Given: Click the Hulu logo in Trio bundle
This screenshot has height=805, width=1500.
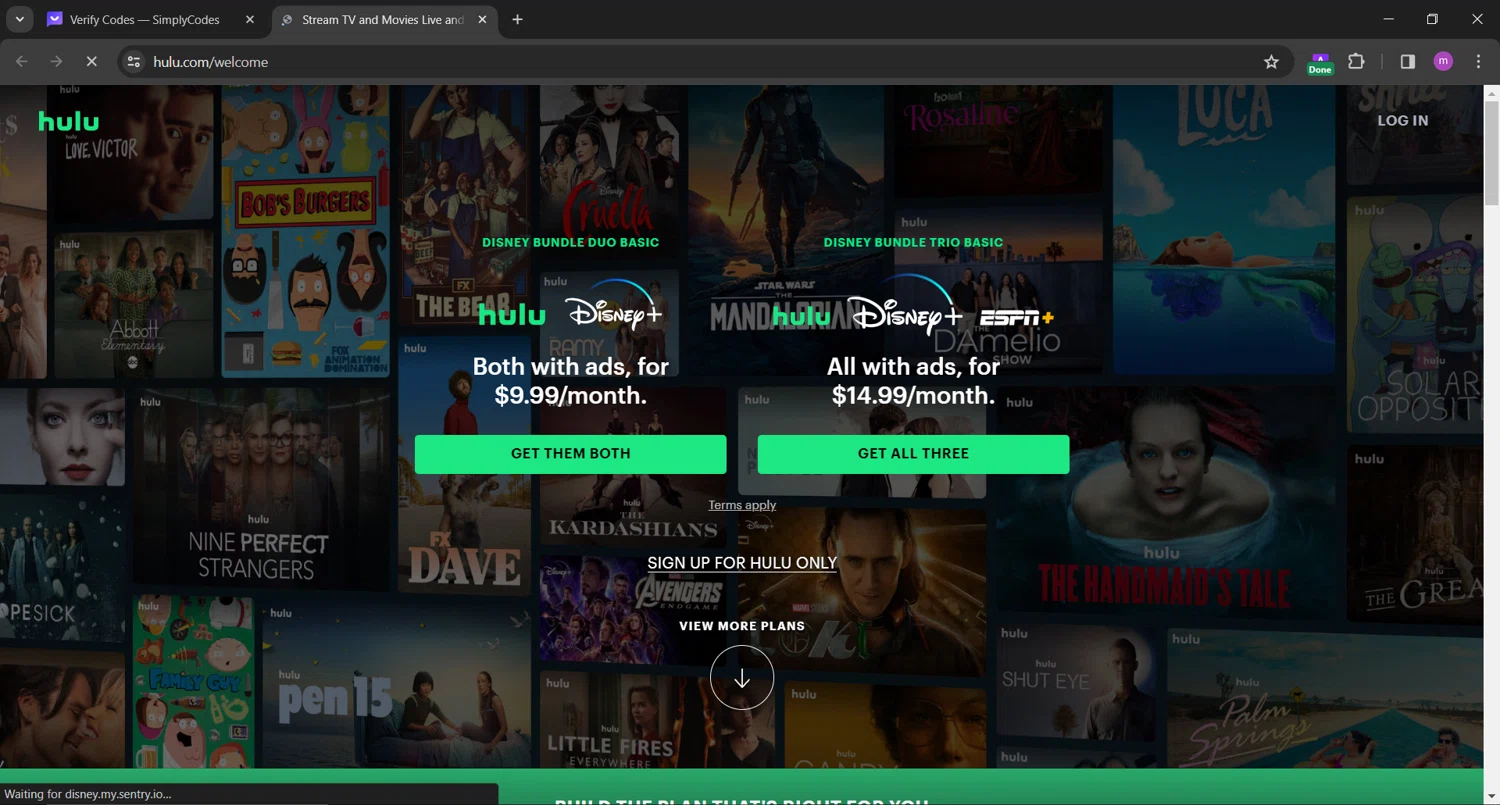Looking at the screenshot, I should (x=802, y=316).
